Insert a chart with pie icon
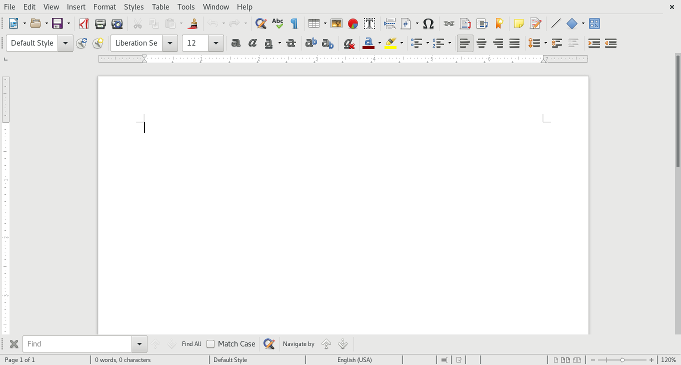Image resolution: width=681 pixels, height=365 pixels. (353, 23)
